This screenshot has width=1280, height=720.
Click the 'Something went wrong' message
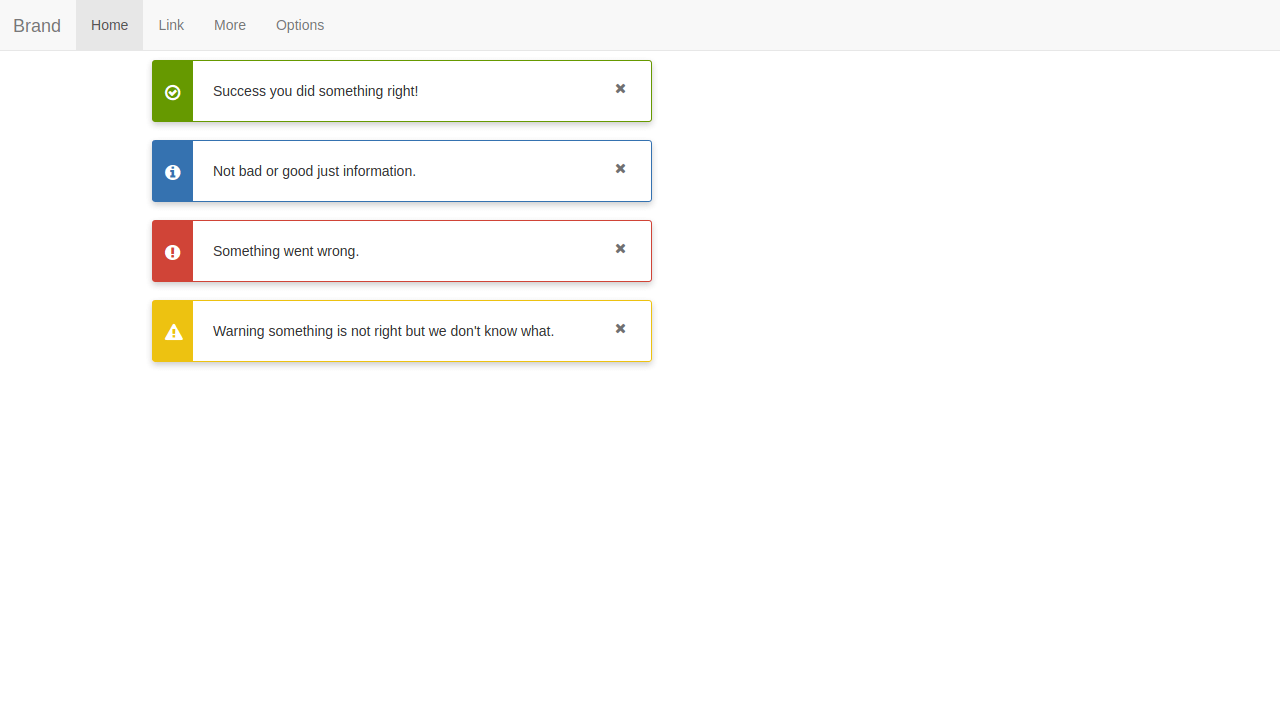pos(286,251)
